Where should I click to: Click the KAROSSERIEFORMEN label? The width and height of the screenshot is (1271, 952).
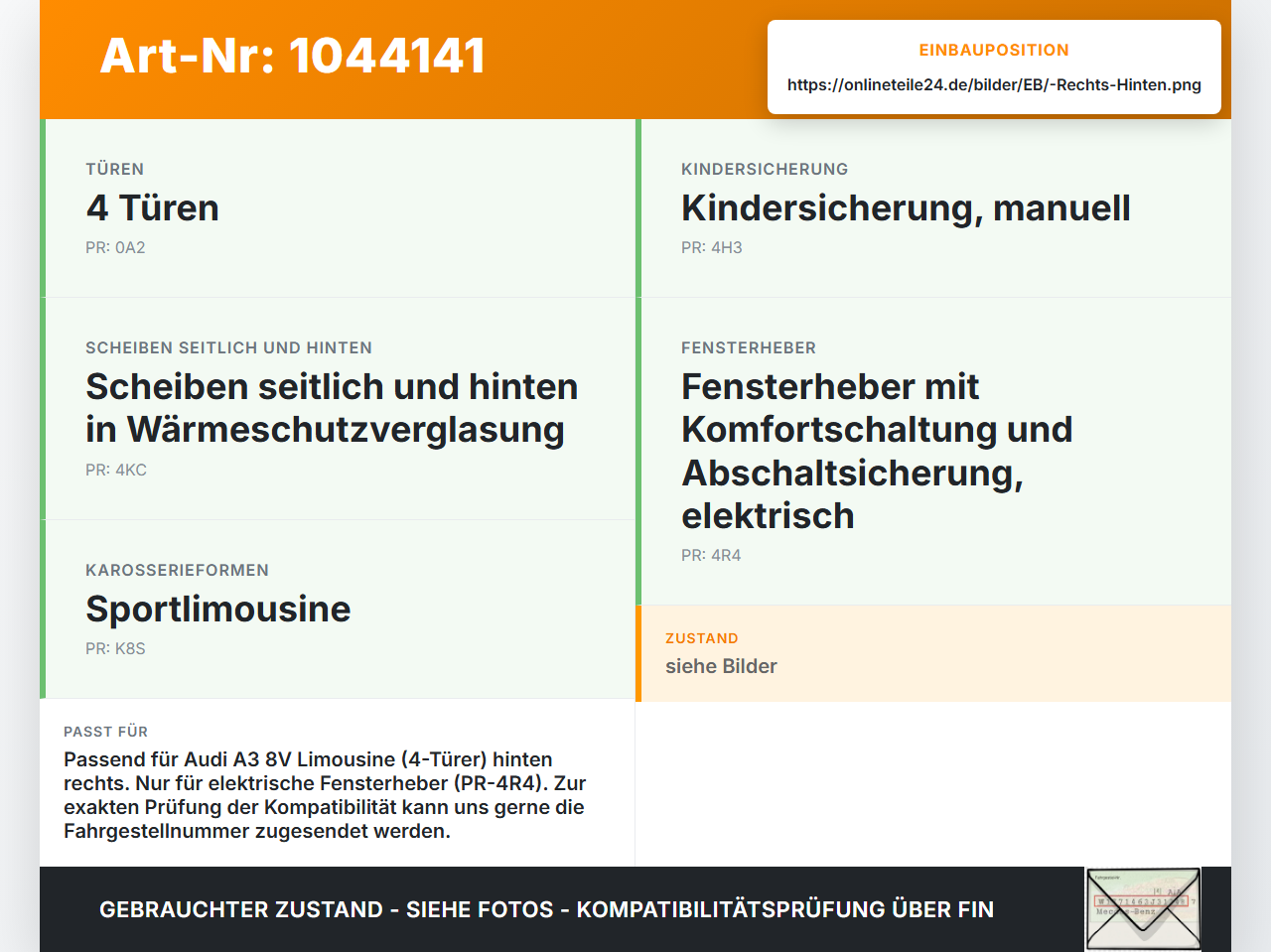coord(177,570)
